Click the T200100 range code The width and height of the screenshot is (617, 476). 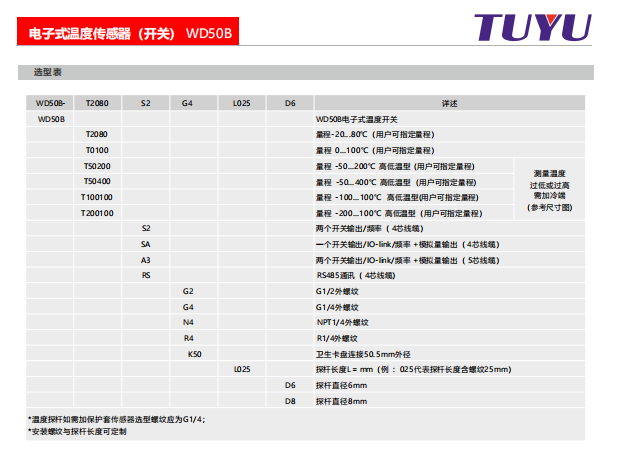[x=97, y=213]
